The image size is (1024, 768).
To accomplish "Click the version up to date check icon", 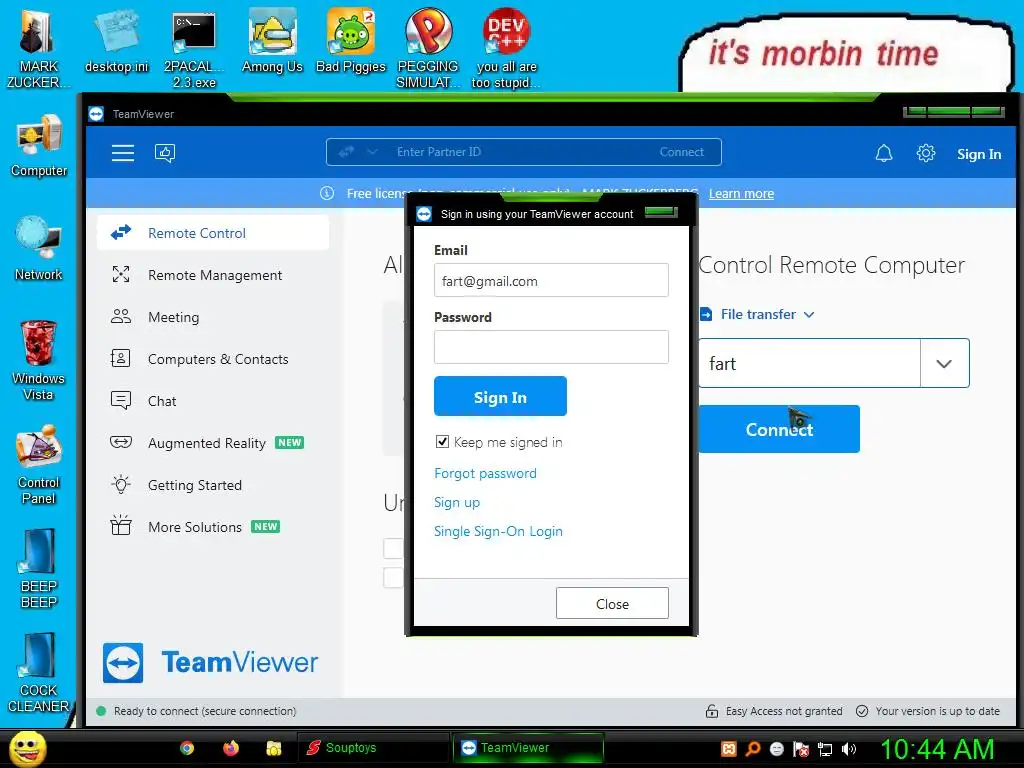I will 862,711.
